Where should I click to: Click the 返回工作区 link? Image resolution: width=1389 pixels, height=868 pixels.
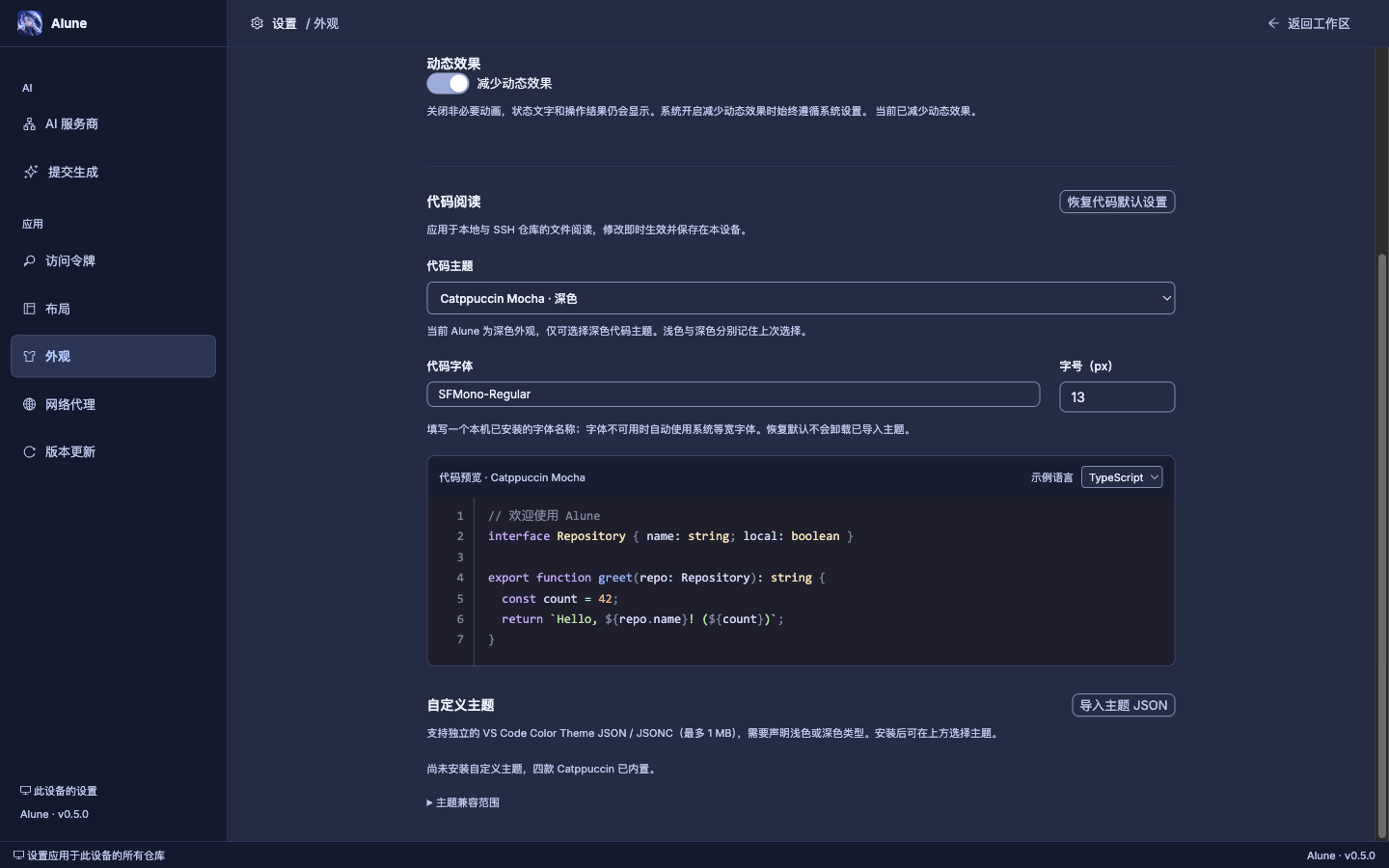(1309, 23)
